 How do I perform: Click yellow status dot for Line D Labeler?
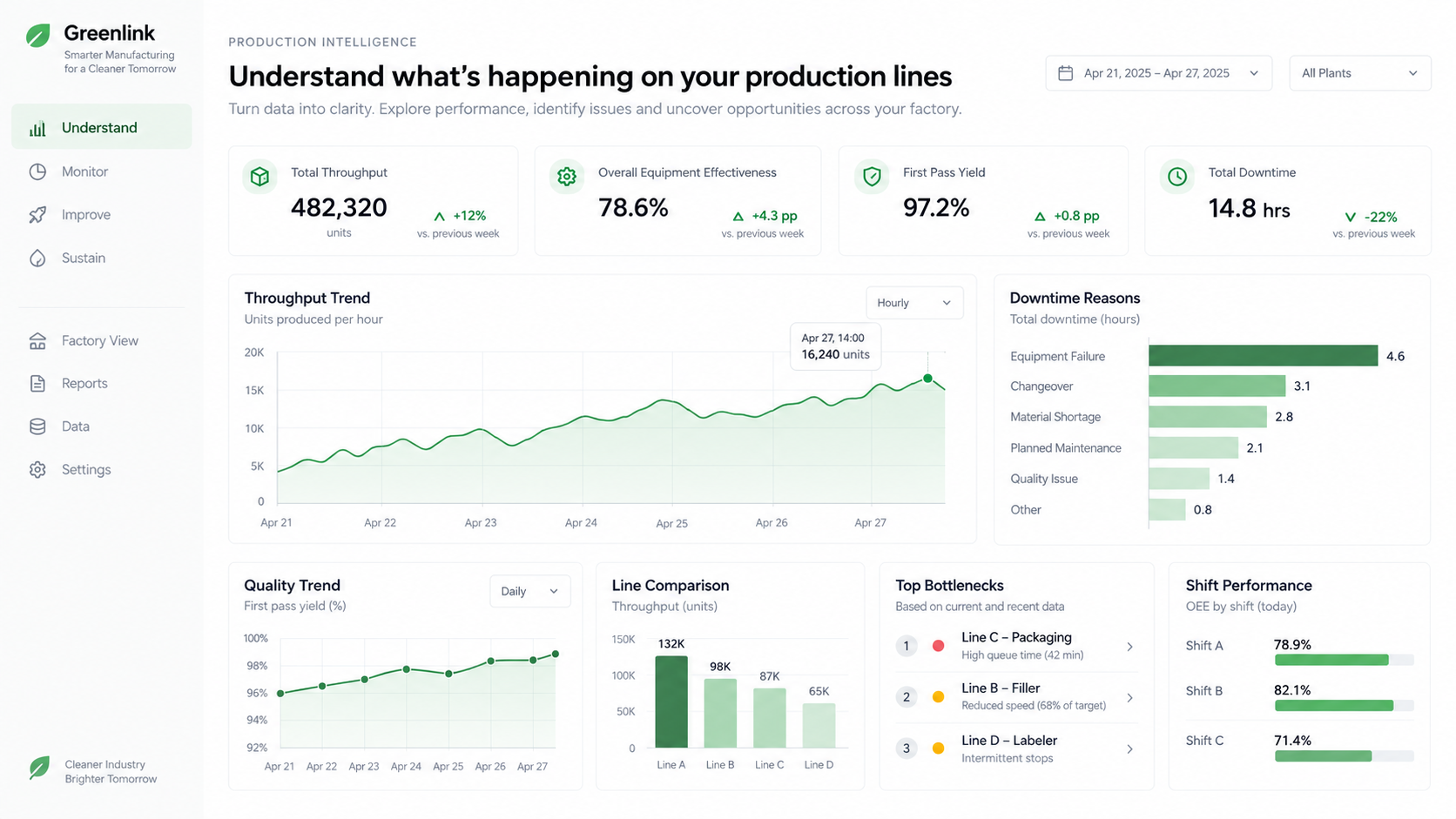tap(938, 749)
